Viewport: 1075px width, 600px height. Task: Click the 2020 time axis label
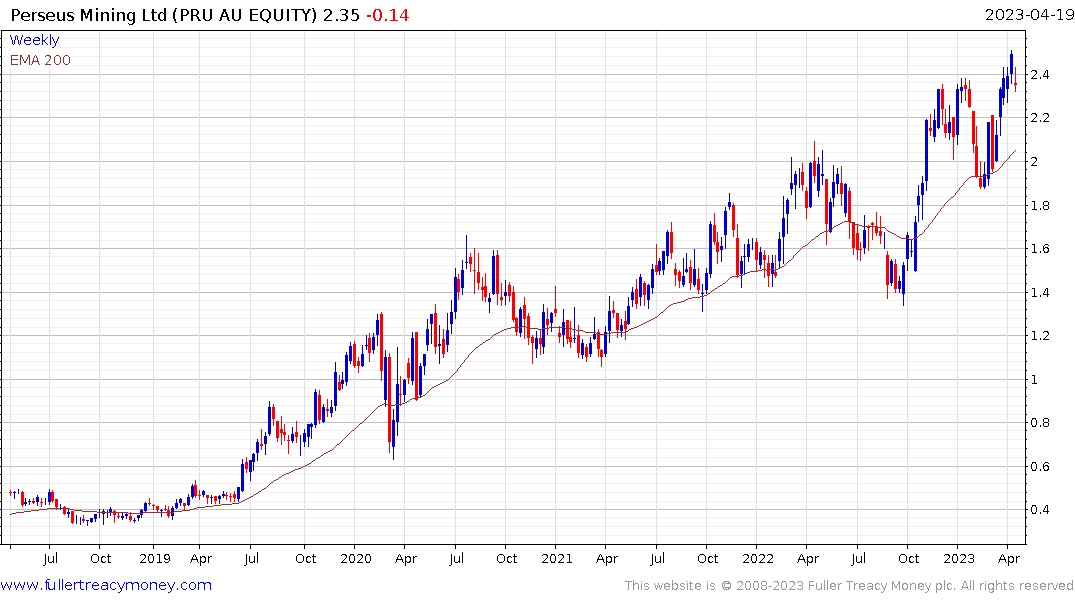[x=356, y=558]
